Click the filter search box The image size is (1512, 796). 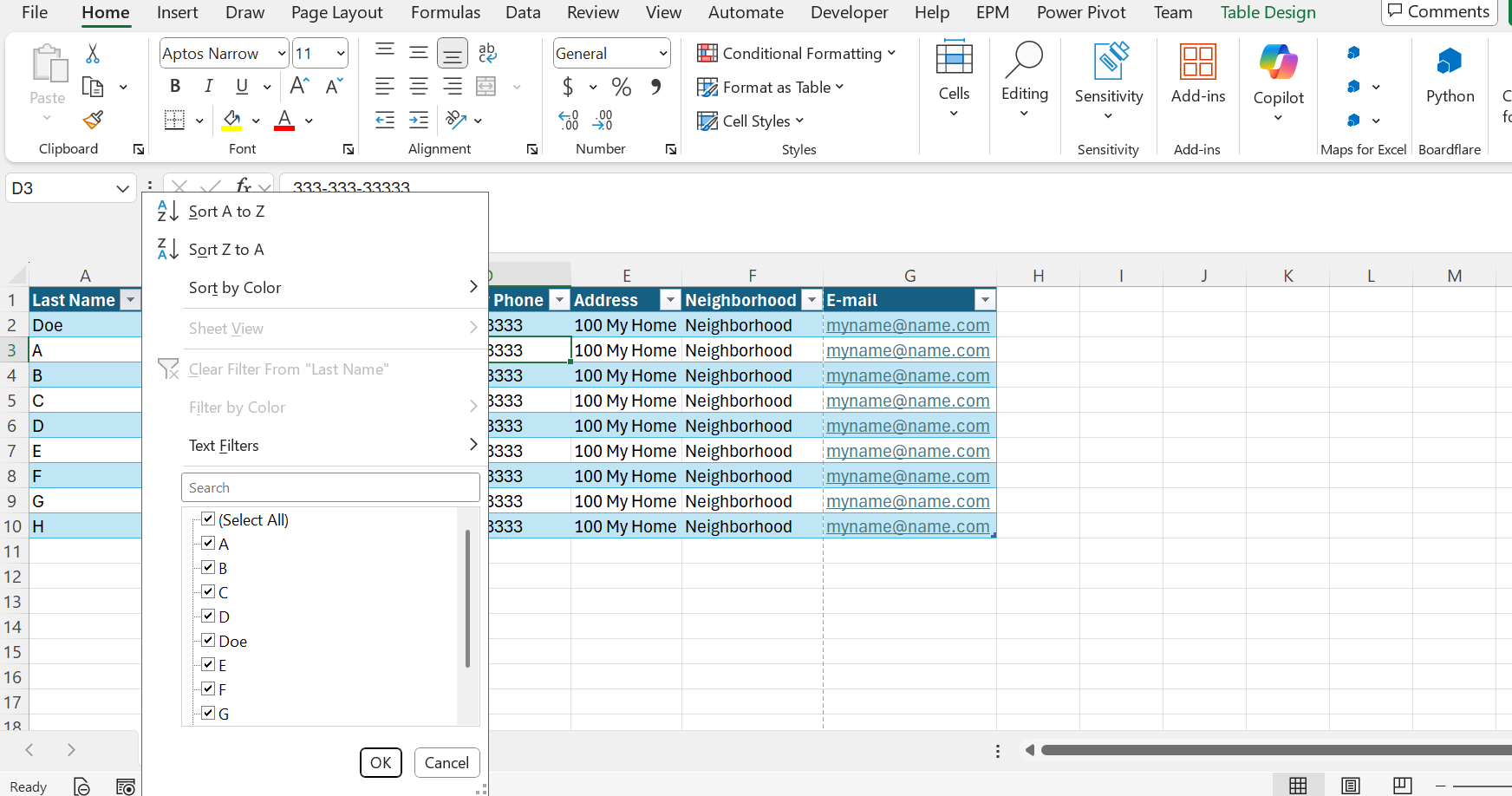(x=330, y=487)
